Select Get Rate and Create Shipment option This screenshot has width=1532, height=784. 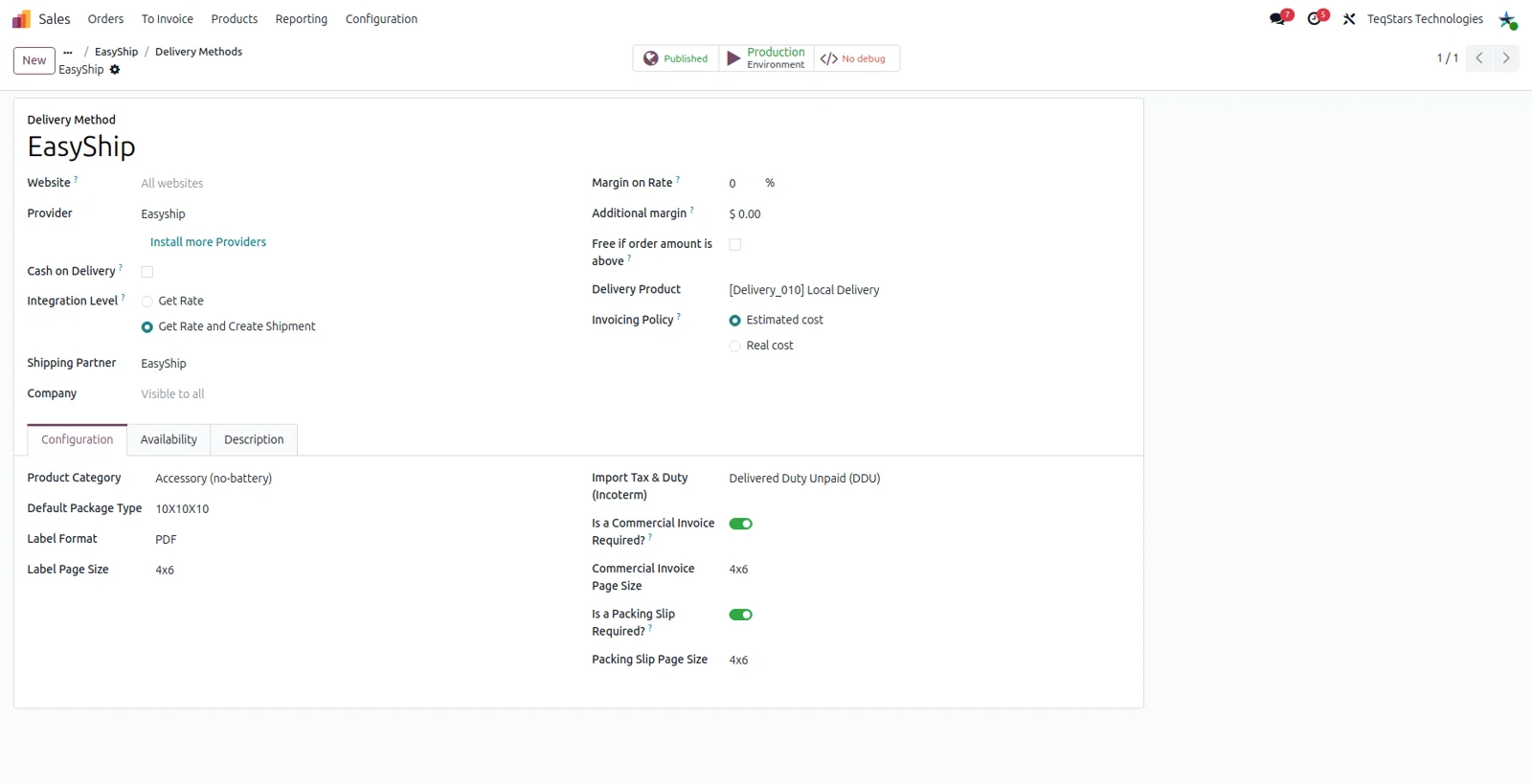click(147, 327)
